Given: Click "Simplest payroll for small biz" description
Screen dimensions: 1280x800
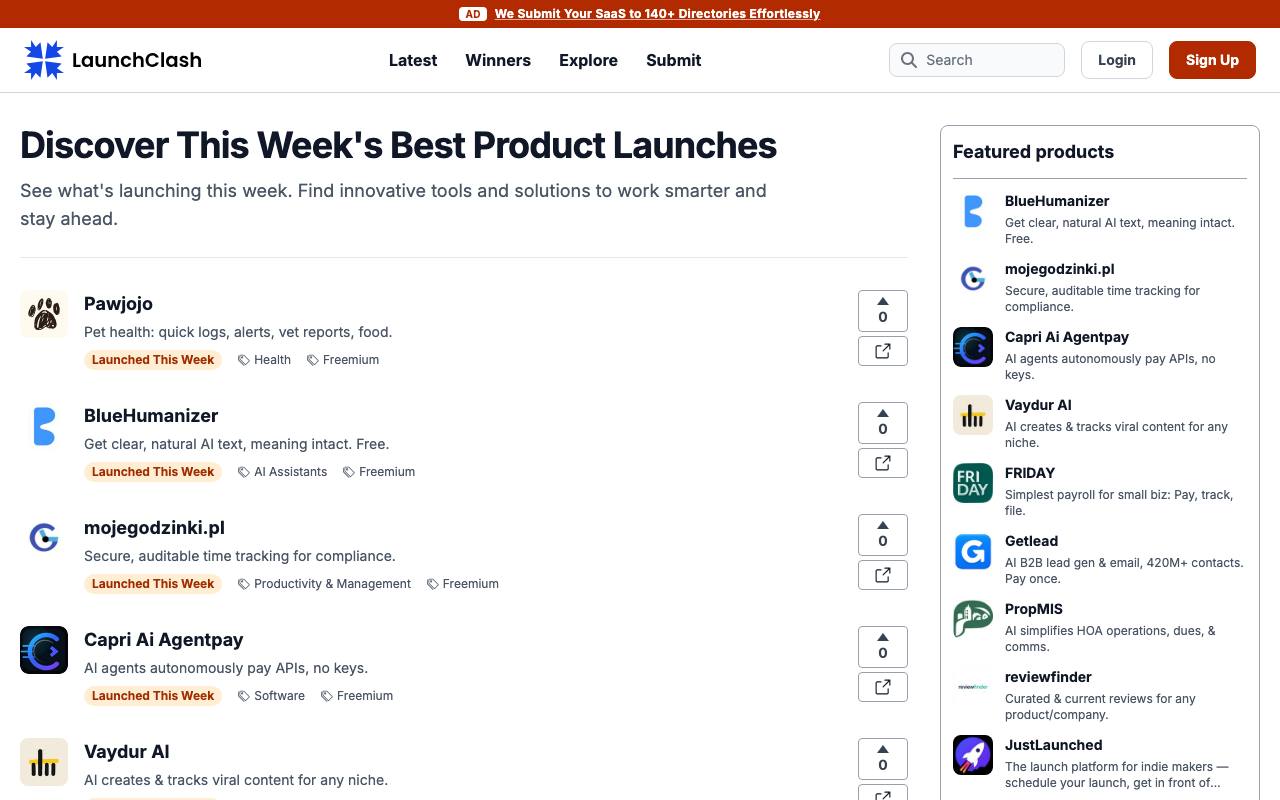Looking at the screenshot, I should click(x=1119, y=502).
